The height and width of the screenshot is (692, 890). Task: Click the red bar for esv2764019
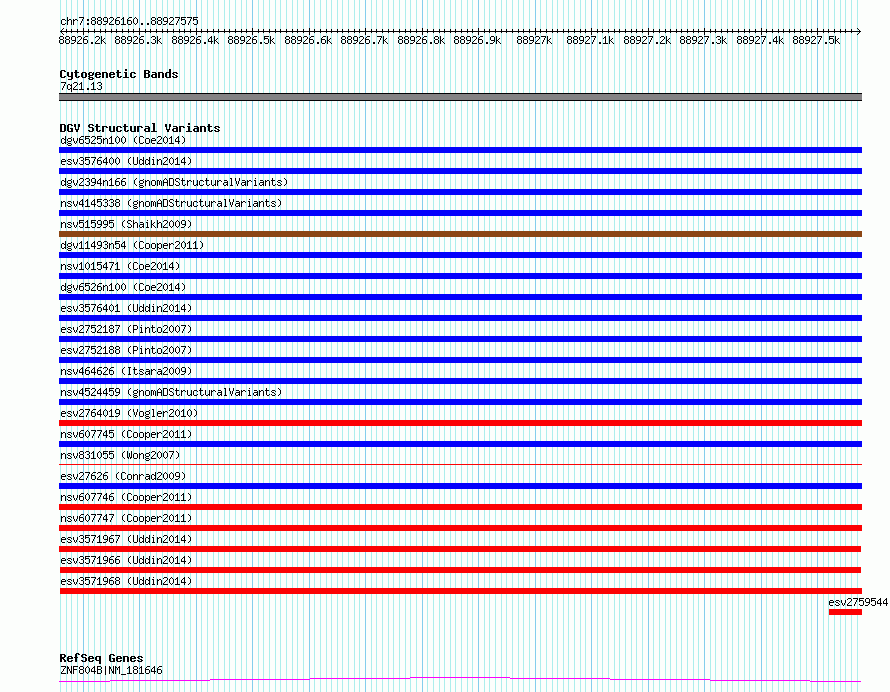pos(460,423)
